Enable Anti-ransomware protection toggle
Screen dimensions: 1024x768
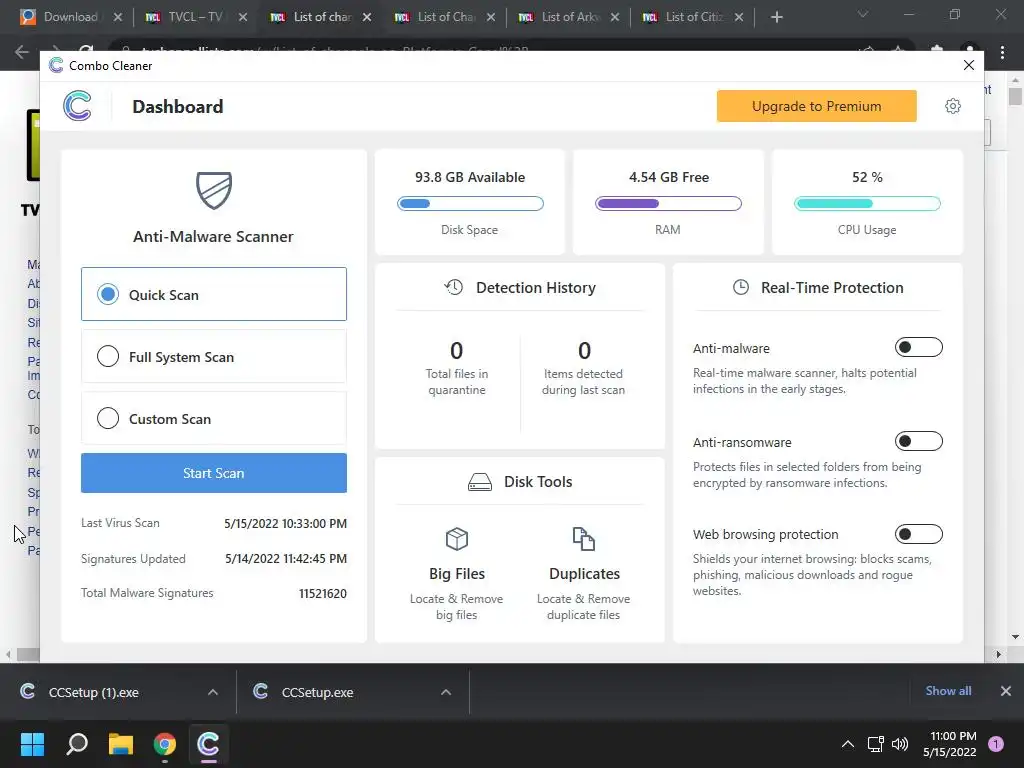918,441
